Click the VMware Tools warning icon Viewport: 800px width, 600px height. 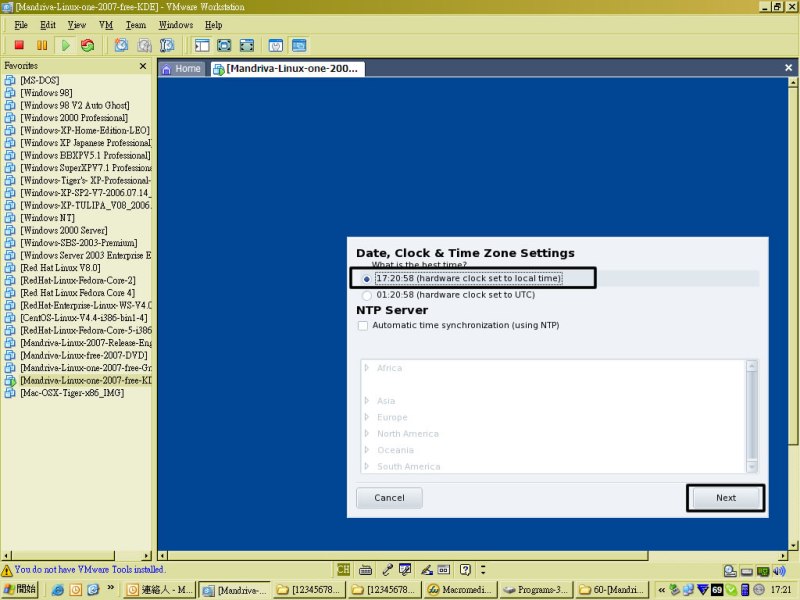coord(7,570)
